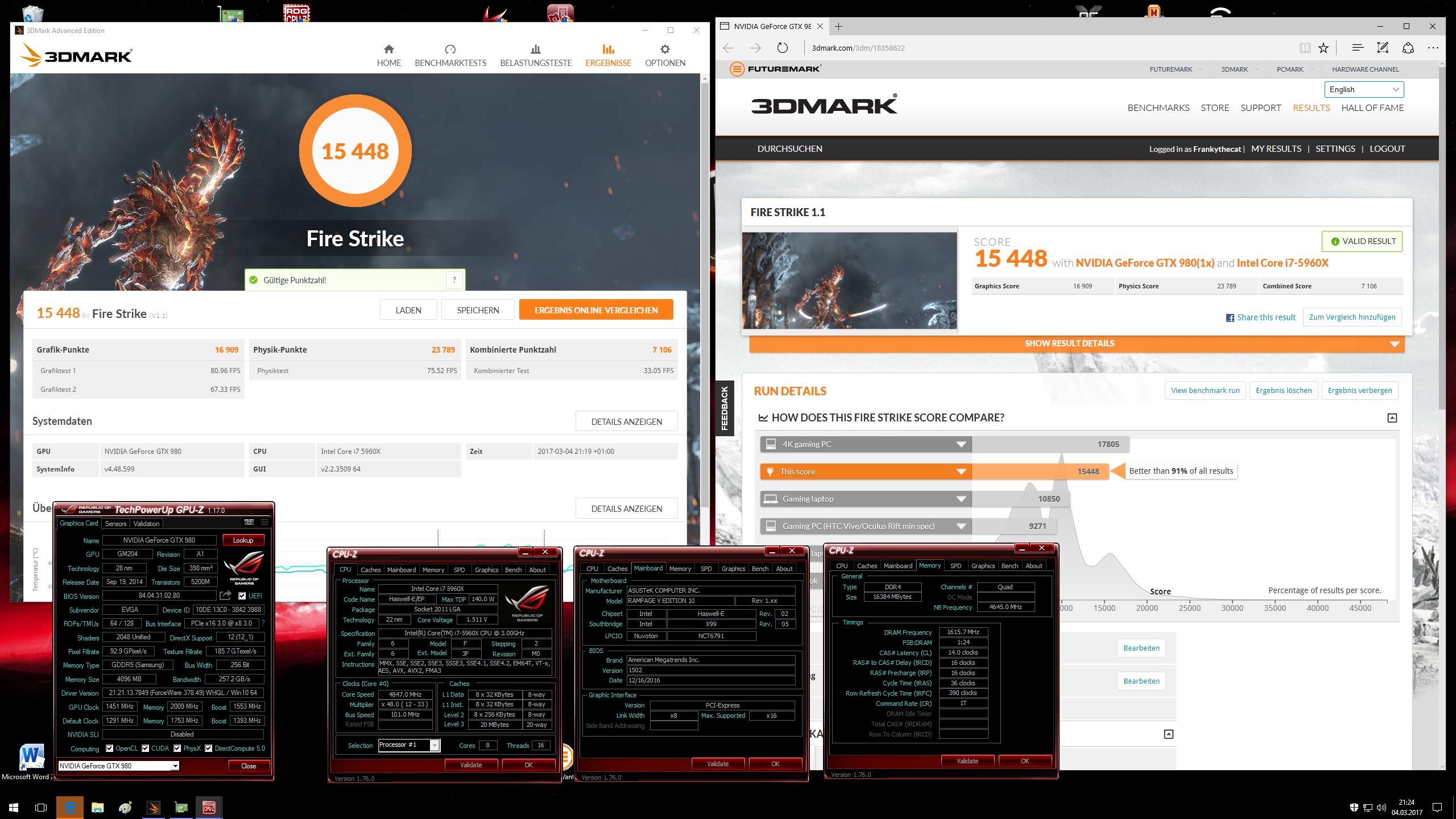Viewport: 1456px width, 819px height.
Task: Toggle OpenCL checkbox in GPU-Z
Action: point(110,748)
